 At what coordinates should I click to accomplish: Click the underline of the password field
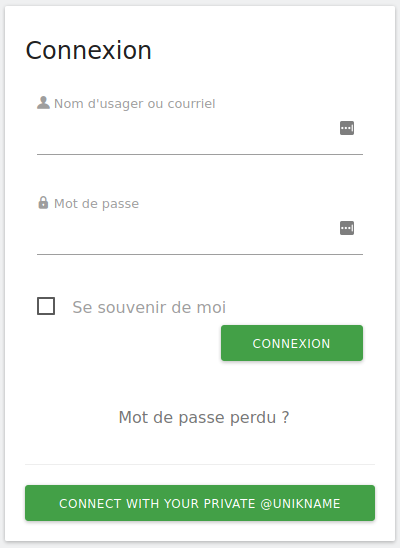coord(200,254)
